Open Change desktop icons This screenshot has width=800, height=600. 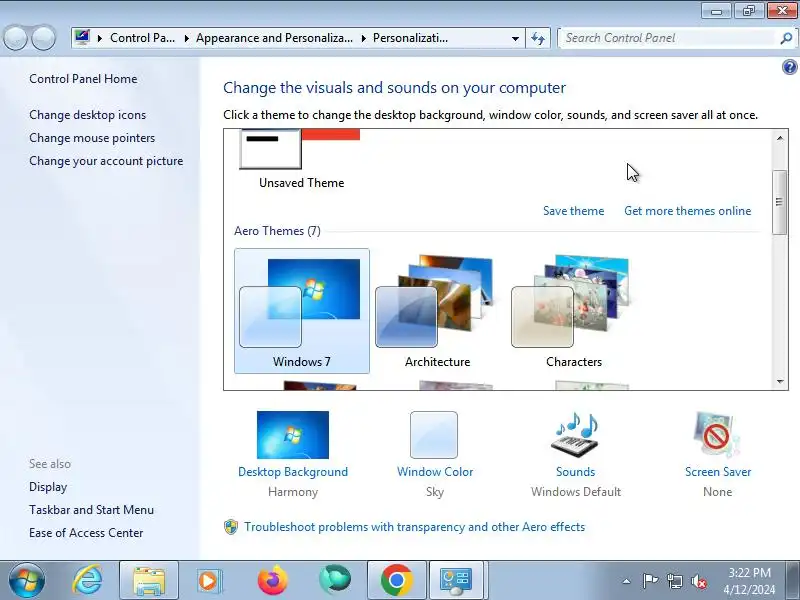coord(87,115)
